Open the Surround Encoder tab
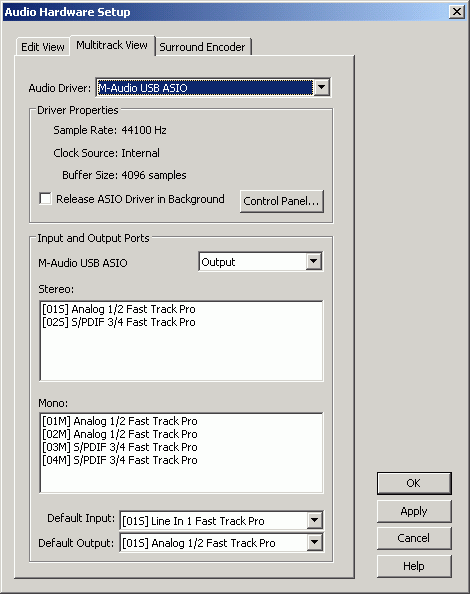The width and height of the screenshot is (470, 594). (203, 47)
